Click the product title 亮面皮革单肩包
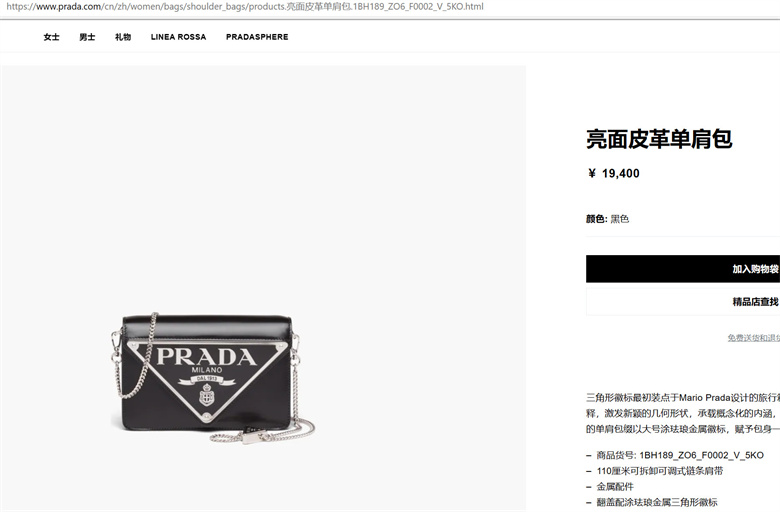The image size is (780, 512). click(x=659, y=139)
